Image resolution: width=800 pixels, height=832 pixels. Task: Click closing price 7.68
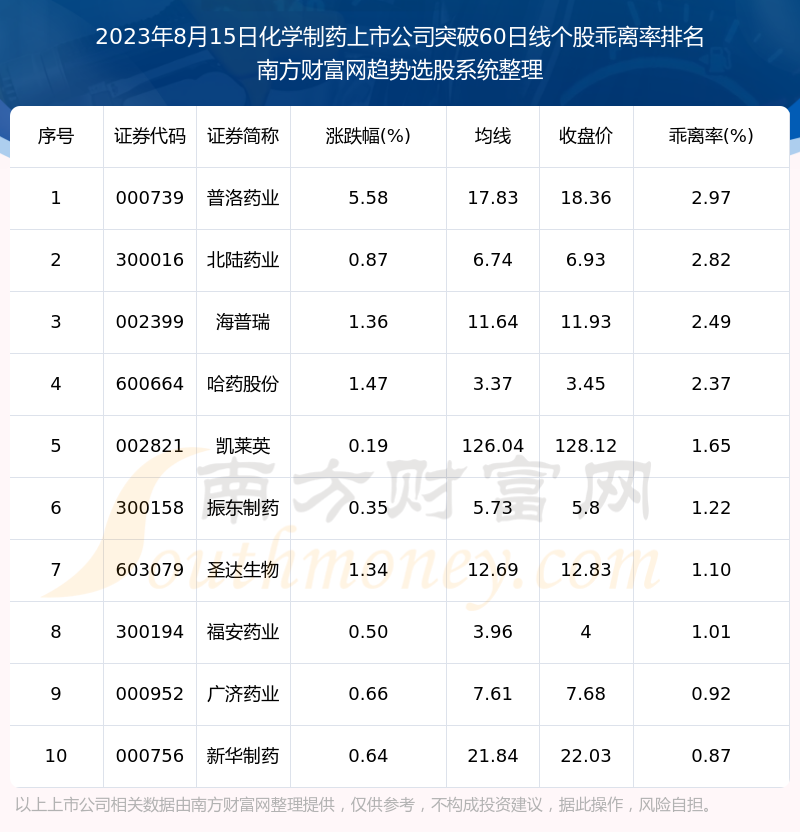click(x=586, y=695)
